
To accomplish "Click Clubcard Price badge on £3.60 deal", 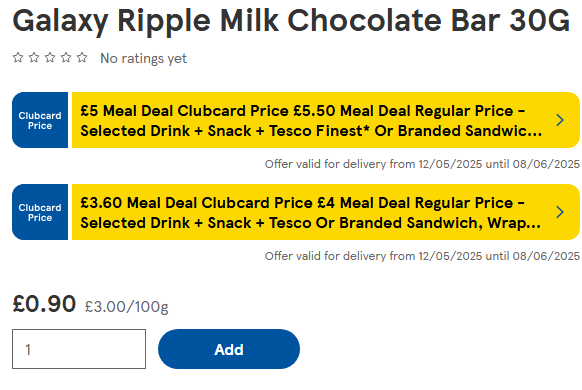I will pyautogui.click(x=40, y=212).
